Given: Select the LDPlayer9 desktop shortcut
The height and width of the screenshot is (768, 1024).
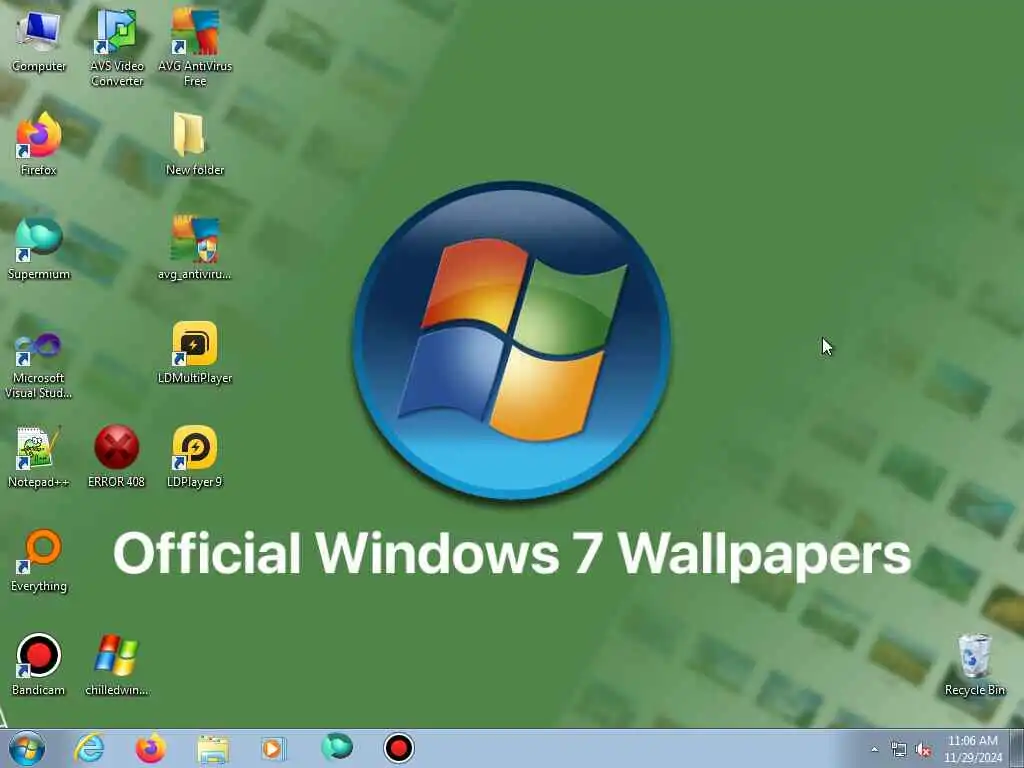Looking at the screenshot, I should (195, 456).
